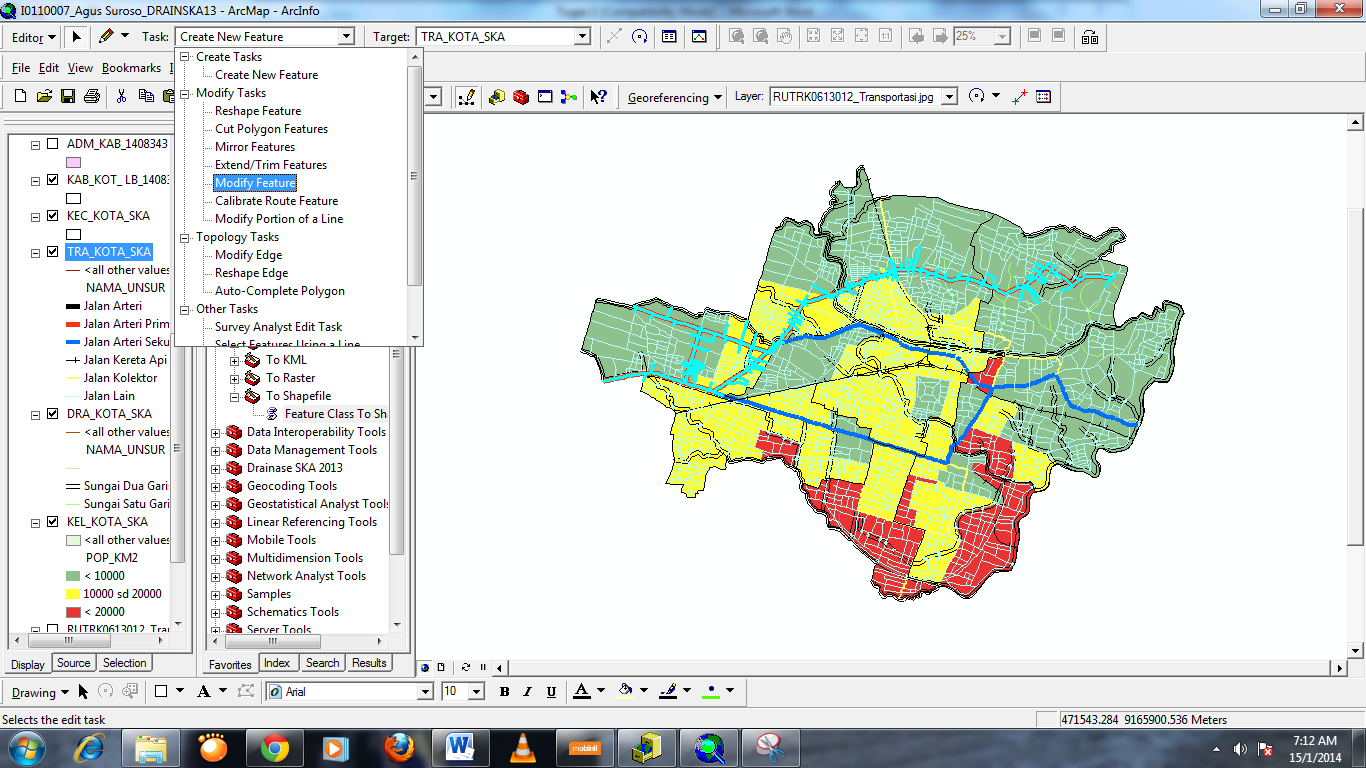Open the ArcCatalog window from the toolbar

[x=497, y=97]
